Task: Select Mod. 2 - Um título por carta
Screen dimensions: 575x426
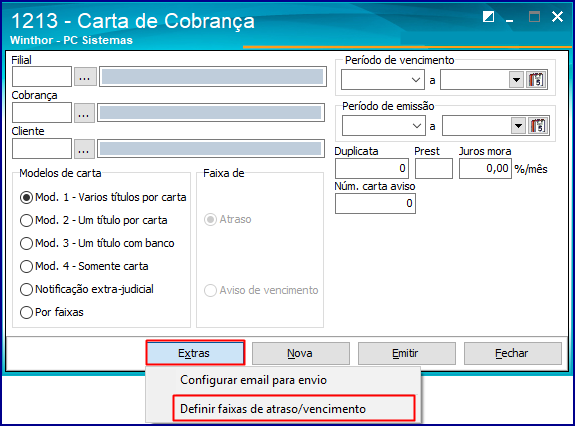Action: click(x=94, y=220)
